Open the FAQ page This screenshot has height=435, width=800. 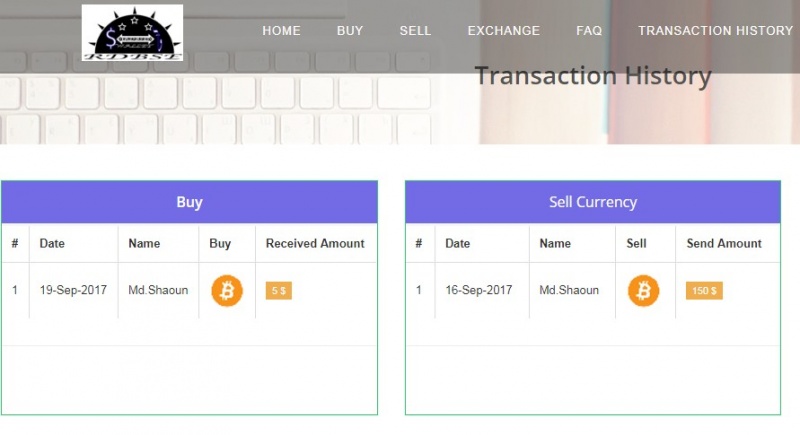[x=589, y=31]
